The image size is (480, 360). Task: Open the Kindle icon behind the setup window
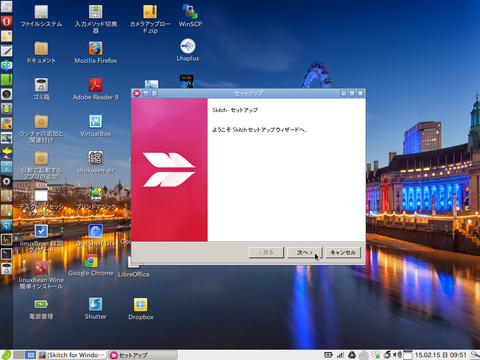click(187, 82)
